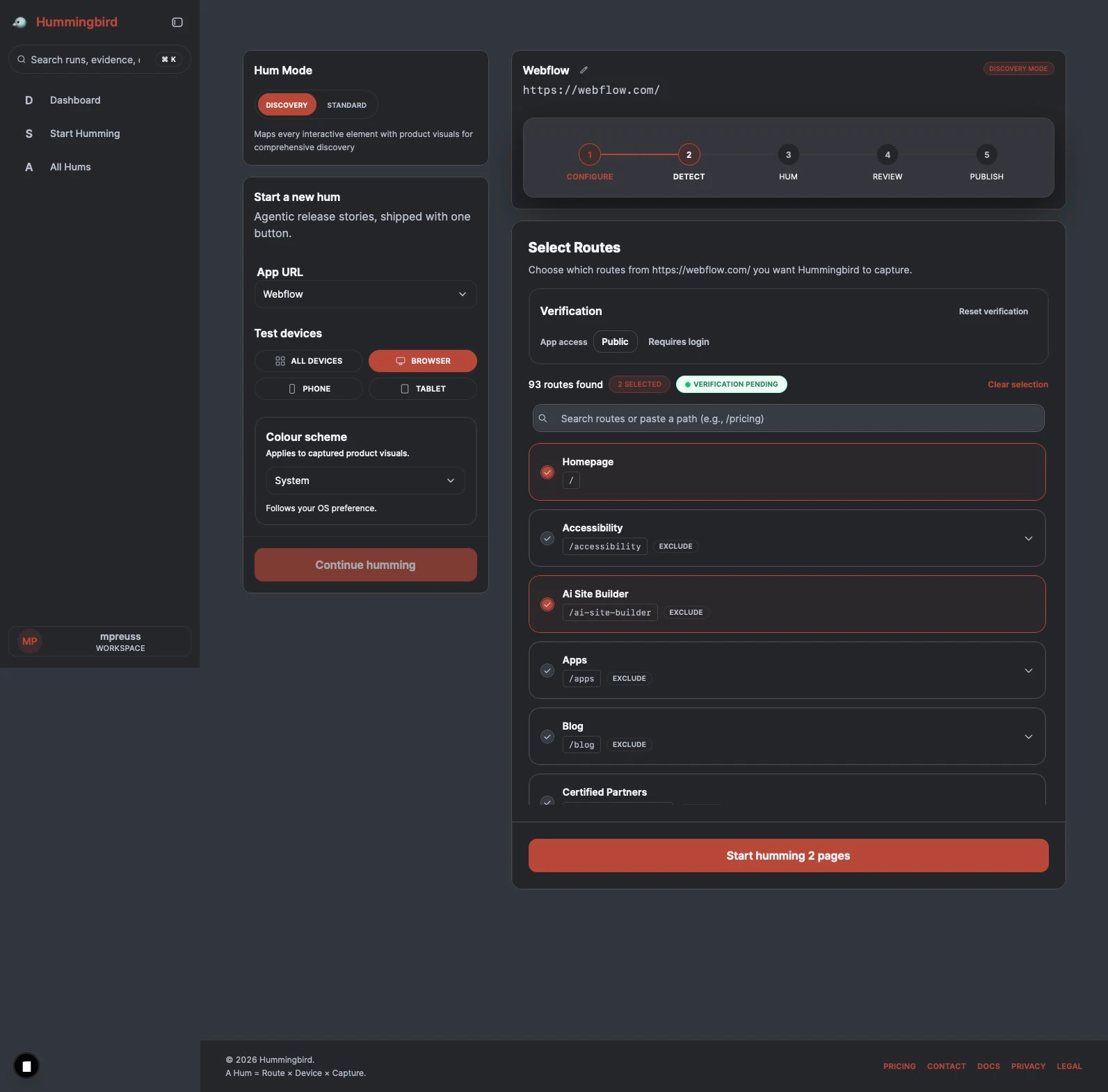
Task: Select Phone test device
Action: coord(309,389)
